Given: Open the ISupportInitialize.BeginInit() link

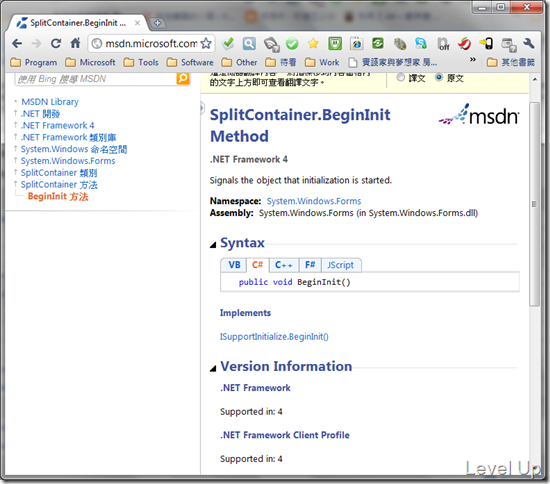Looking at the screenshot, I should (274, 337).
